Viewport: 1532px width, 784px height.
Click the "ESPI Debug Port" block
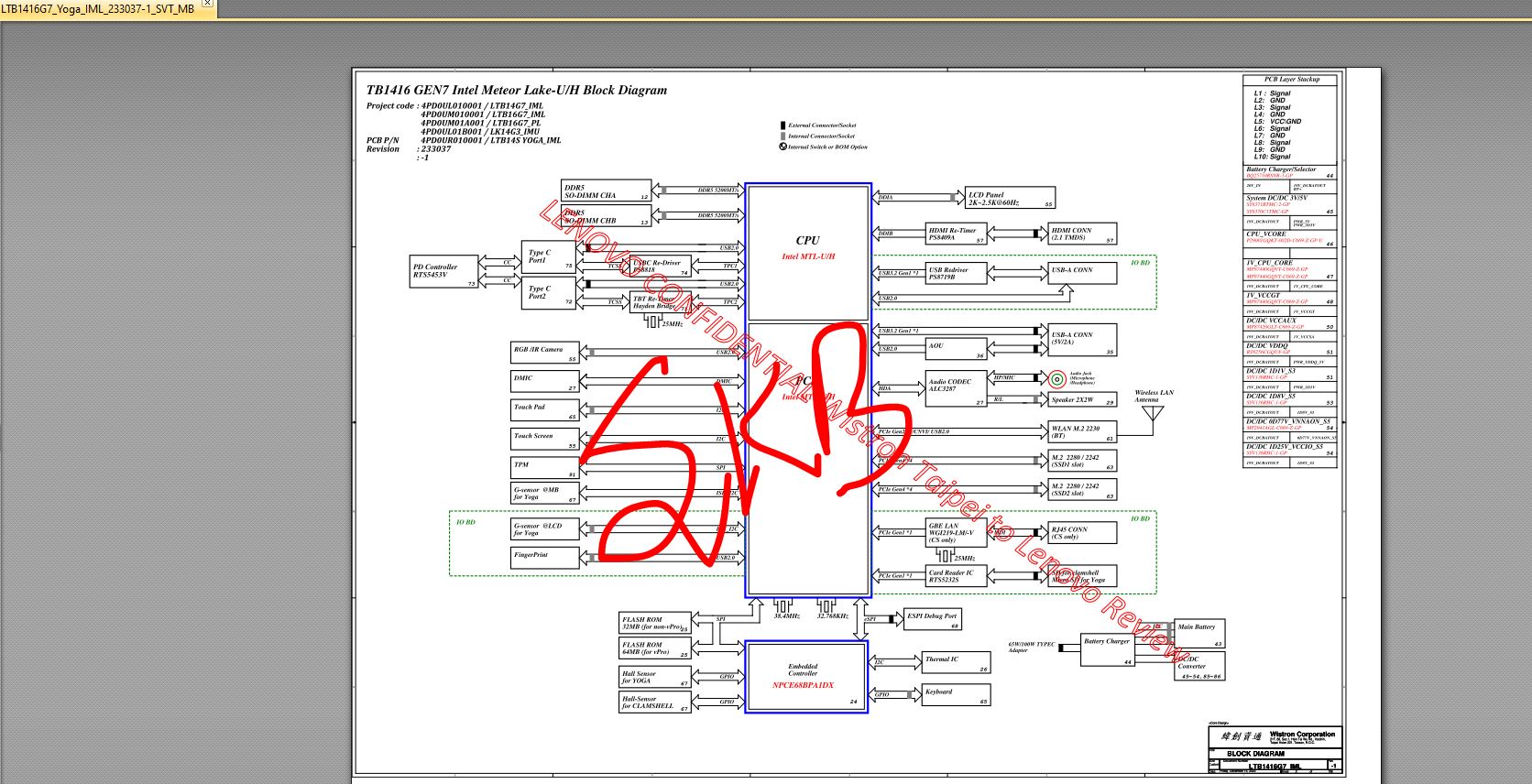coord(932,620)
